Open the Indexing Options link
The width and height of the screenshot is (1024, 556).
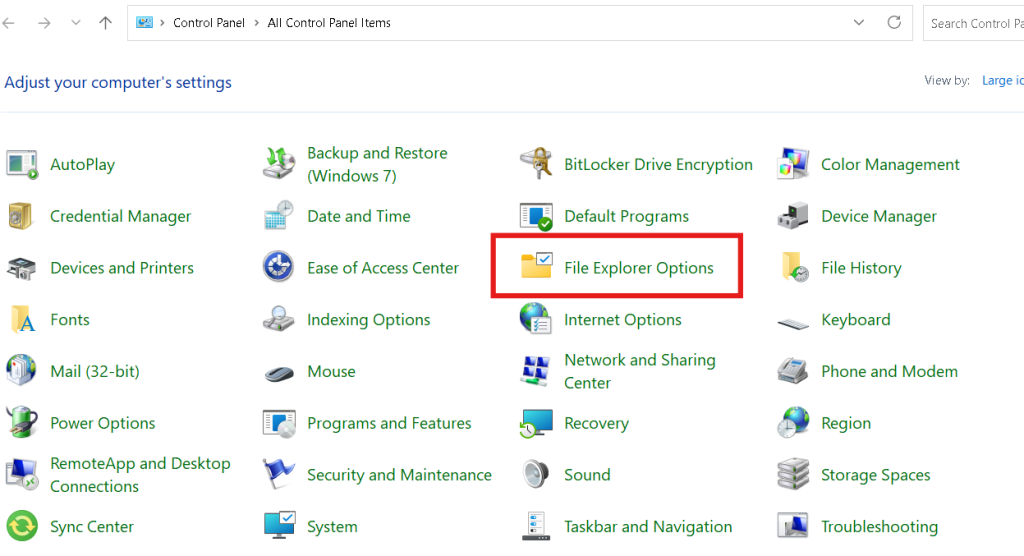[x=368, y=319]
